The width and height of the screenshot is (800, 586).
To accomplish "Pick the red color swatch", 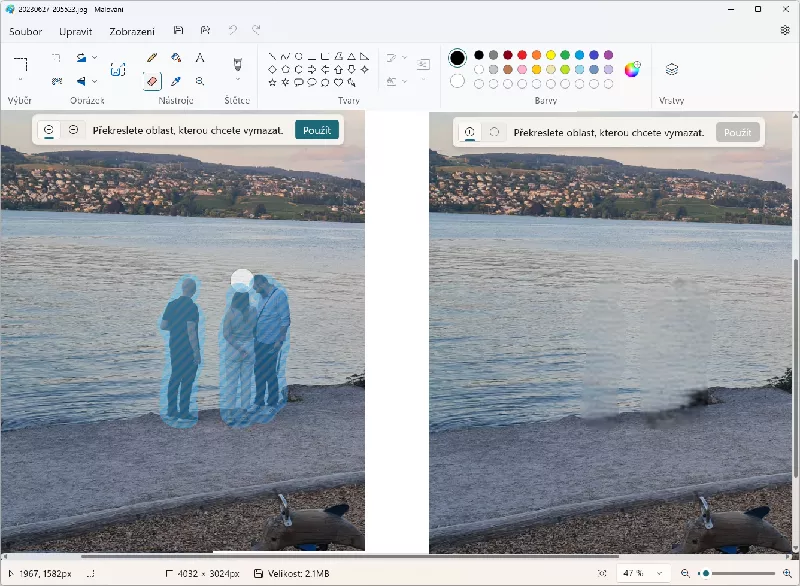I will click(522, 55).
